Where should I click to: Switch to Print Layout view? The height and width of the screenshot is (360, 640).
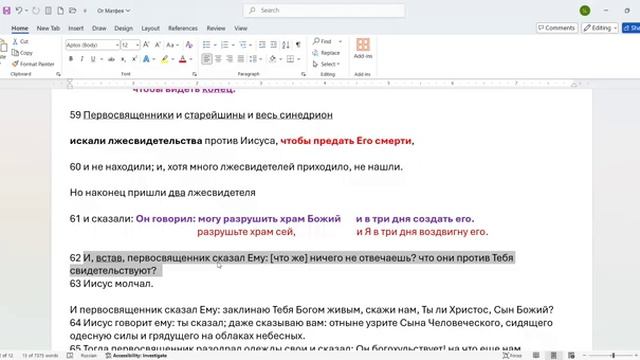point(553,356)
